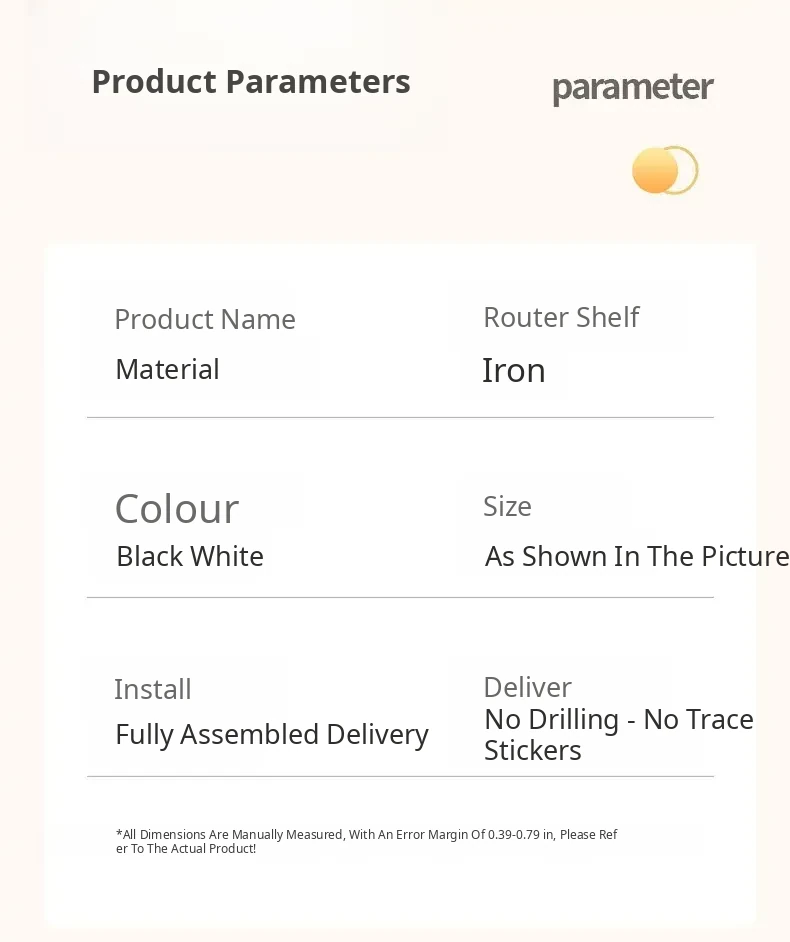Click "As Shown In The Picture" text
This screenshot has height=942, width=790.
637,557
